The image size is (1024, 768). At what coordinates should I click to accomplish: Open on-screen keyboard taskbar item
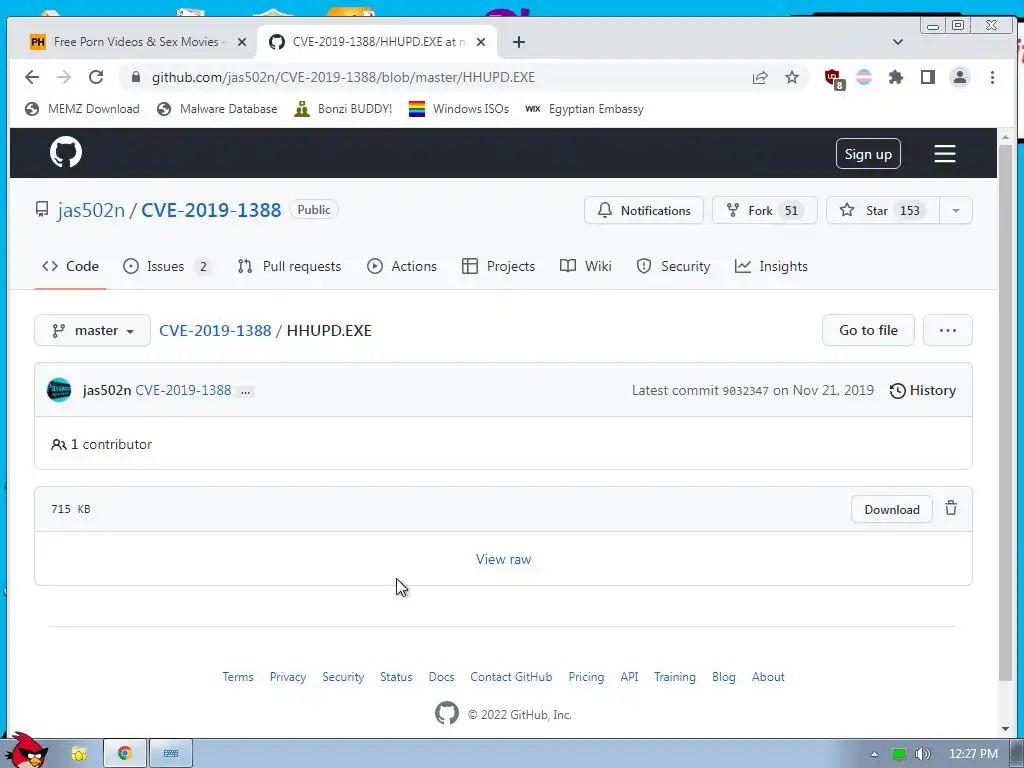(x=171, y=753)
